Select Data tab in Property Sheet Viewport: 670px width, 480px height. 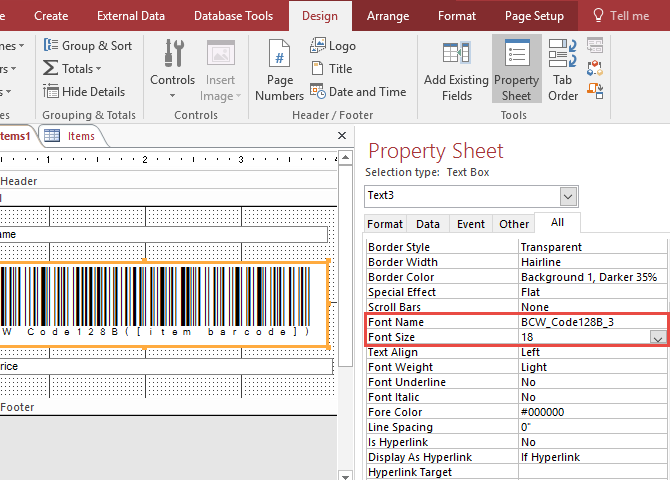tap(428, 224)
